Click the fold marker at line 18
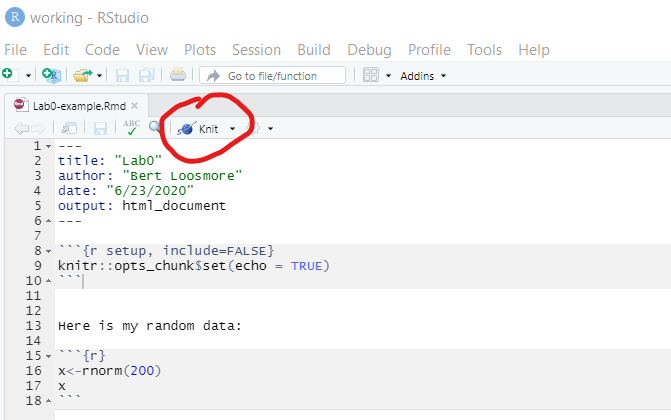671x420 pixels. coord(48,401)
